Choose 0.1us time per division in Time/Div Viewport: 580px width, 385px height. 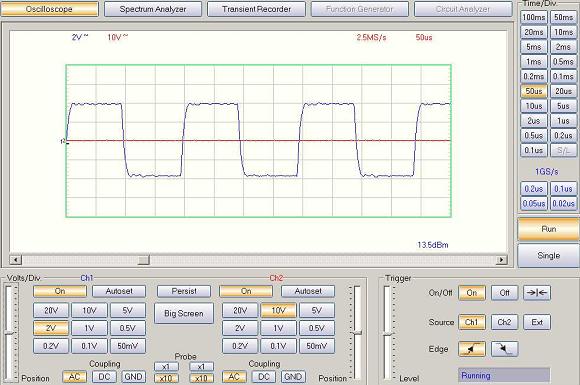[x=534, y=151]
